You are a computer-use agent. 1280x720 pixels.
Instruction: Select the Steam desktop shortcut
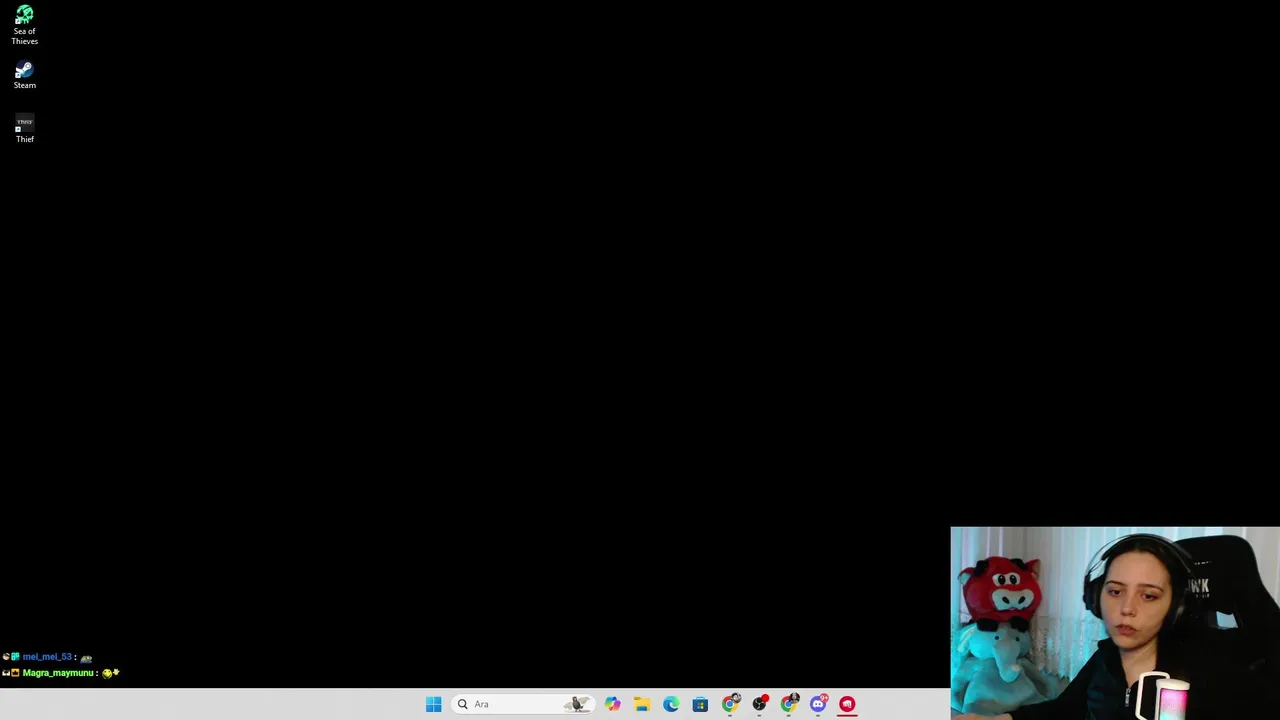click(24, 75)
